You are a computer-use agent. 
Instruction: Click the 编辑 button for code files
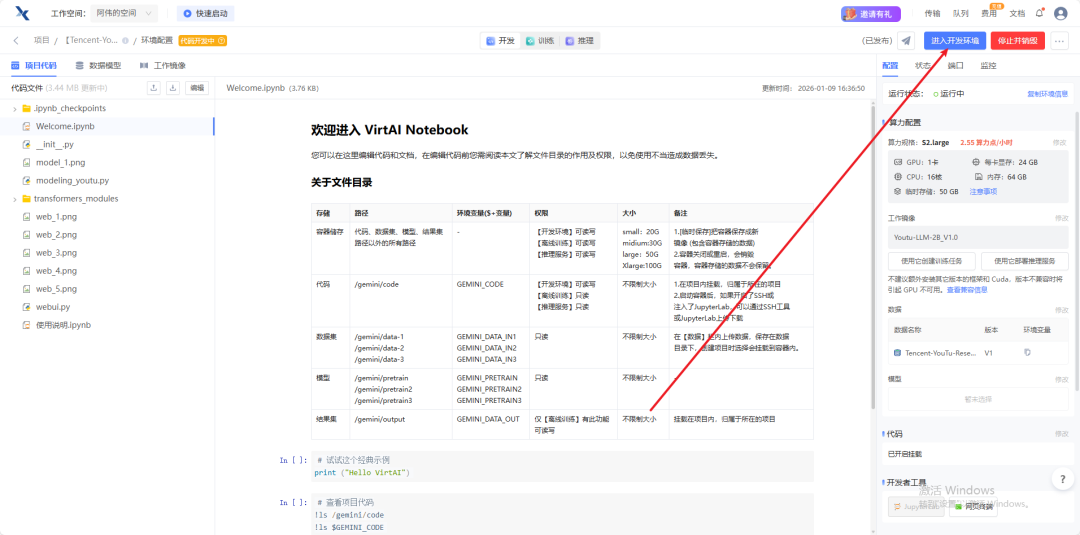tap(197, 87)
